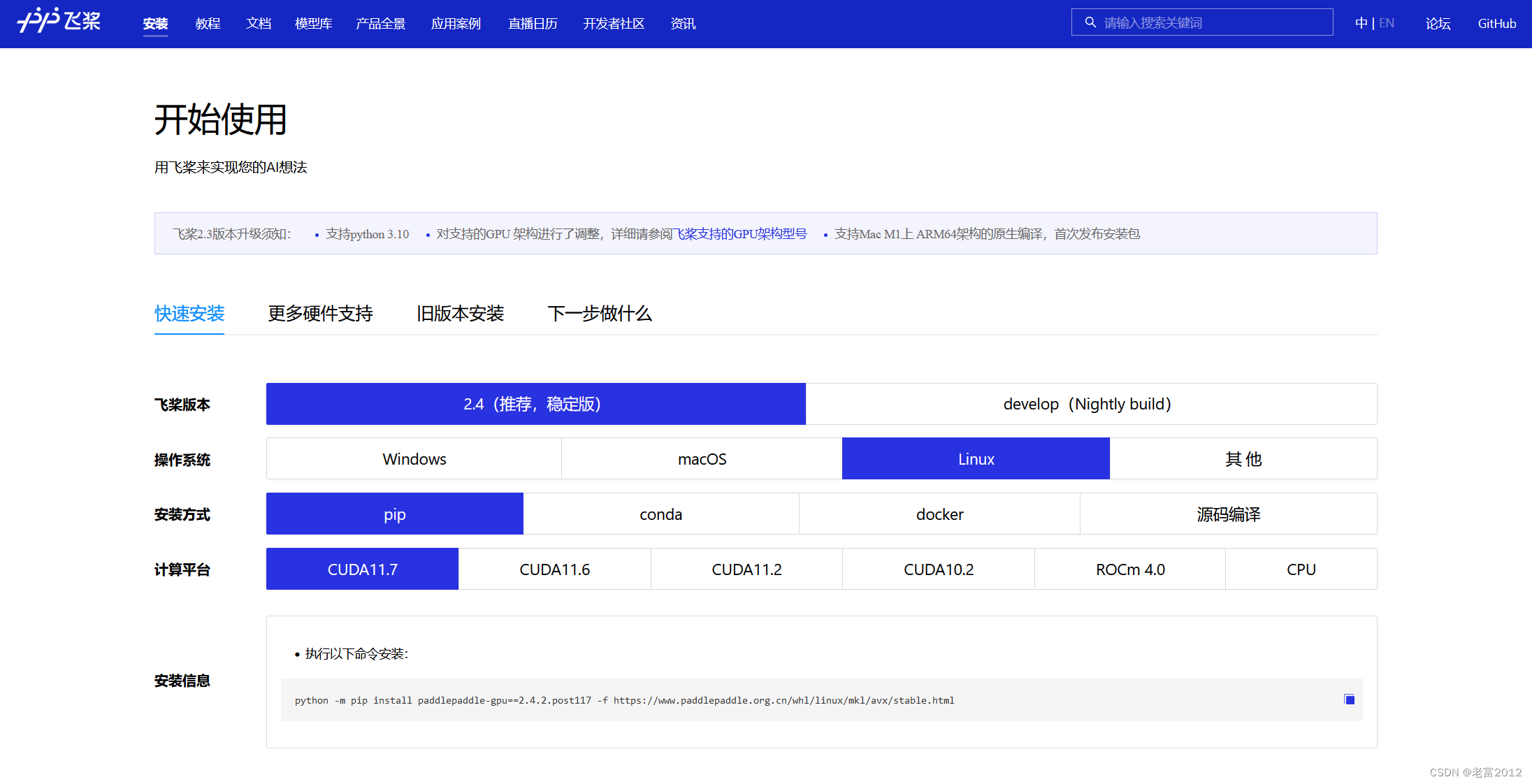Select ROCm 4.0 compute platform
This screenshot has width=1532, height=784.
1130,569
